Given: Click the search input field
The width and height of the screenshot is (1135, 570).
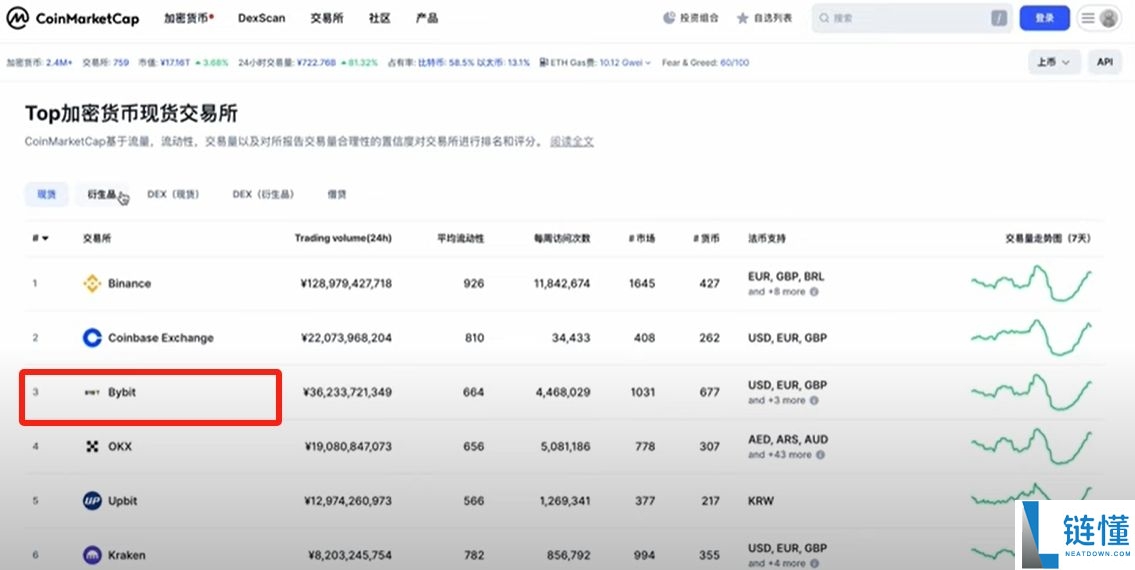Looking at the screenshot, I should (x=911, y=18).
